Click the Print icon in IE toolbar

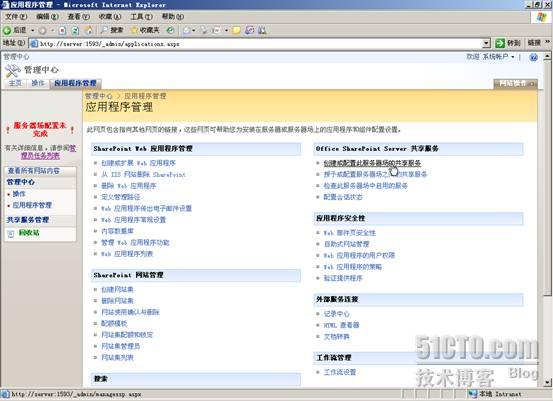(204, 31)
